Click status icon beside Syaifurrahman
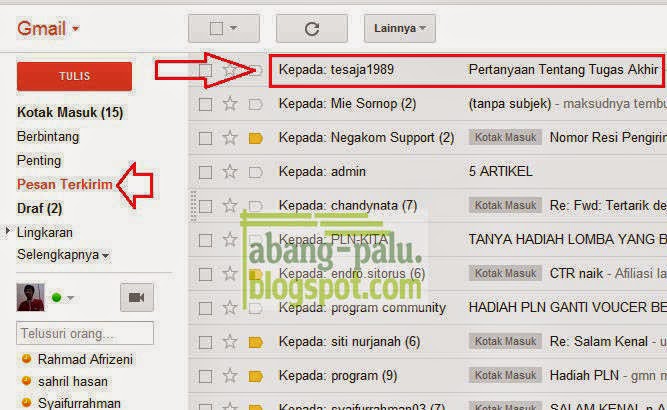 (x=26, y=402)
